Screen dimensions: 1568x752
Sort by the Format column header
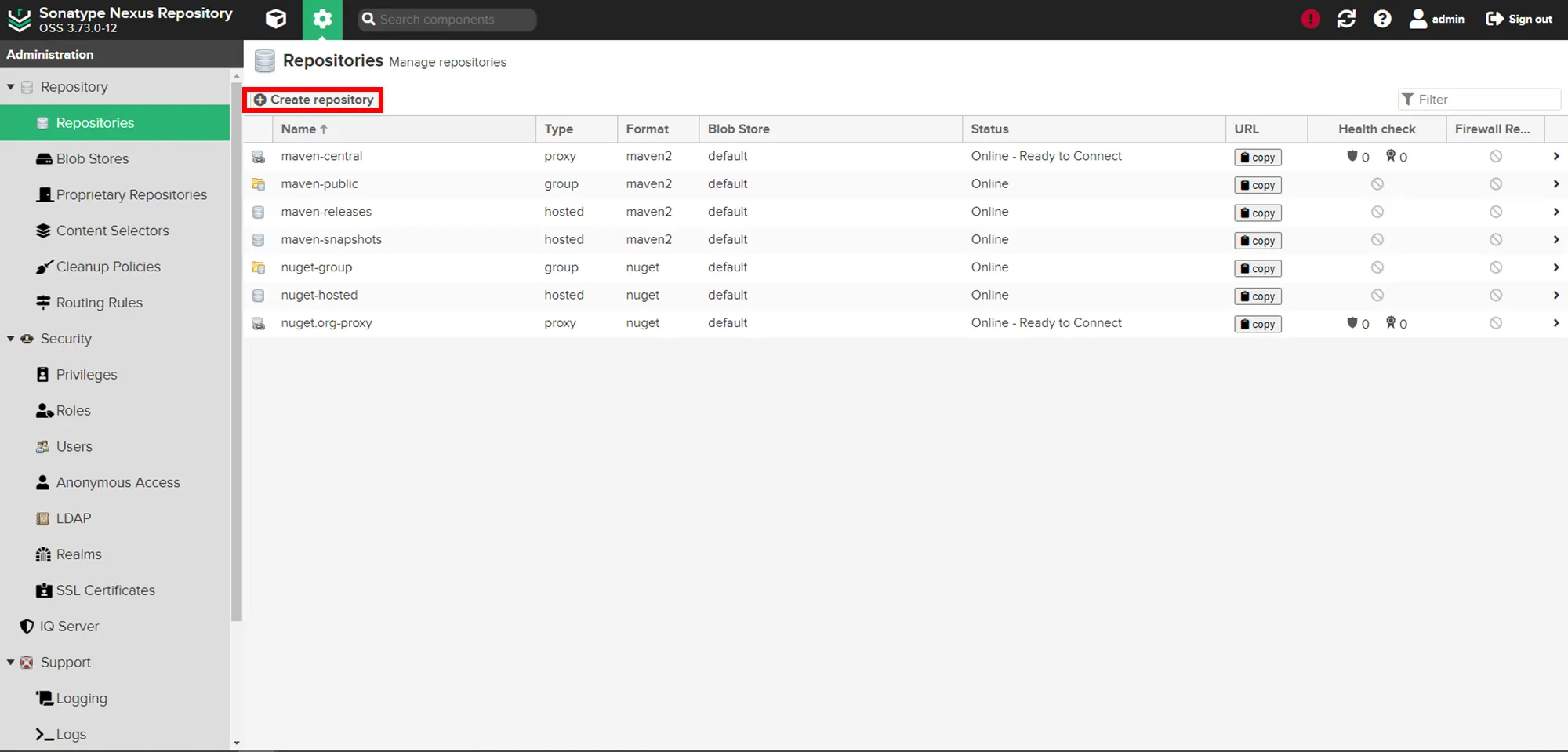658,129
